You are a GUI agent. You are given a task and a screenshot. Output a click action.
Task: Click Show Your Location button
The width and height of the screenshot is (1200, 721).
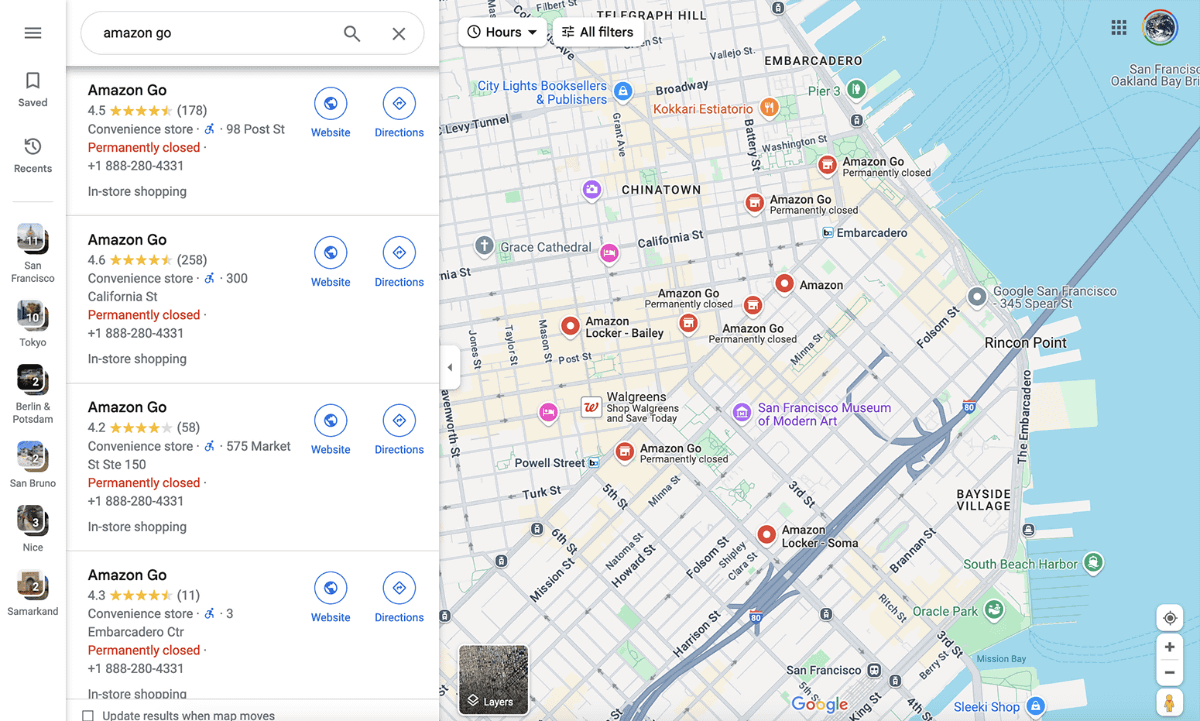click(1169, 618)
